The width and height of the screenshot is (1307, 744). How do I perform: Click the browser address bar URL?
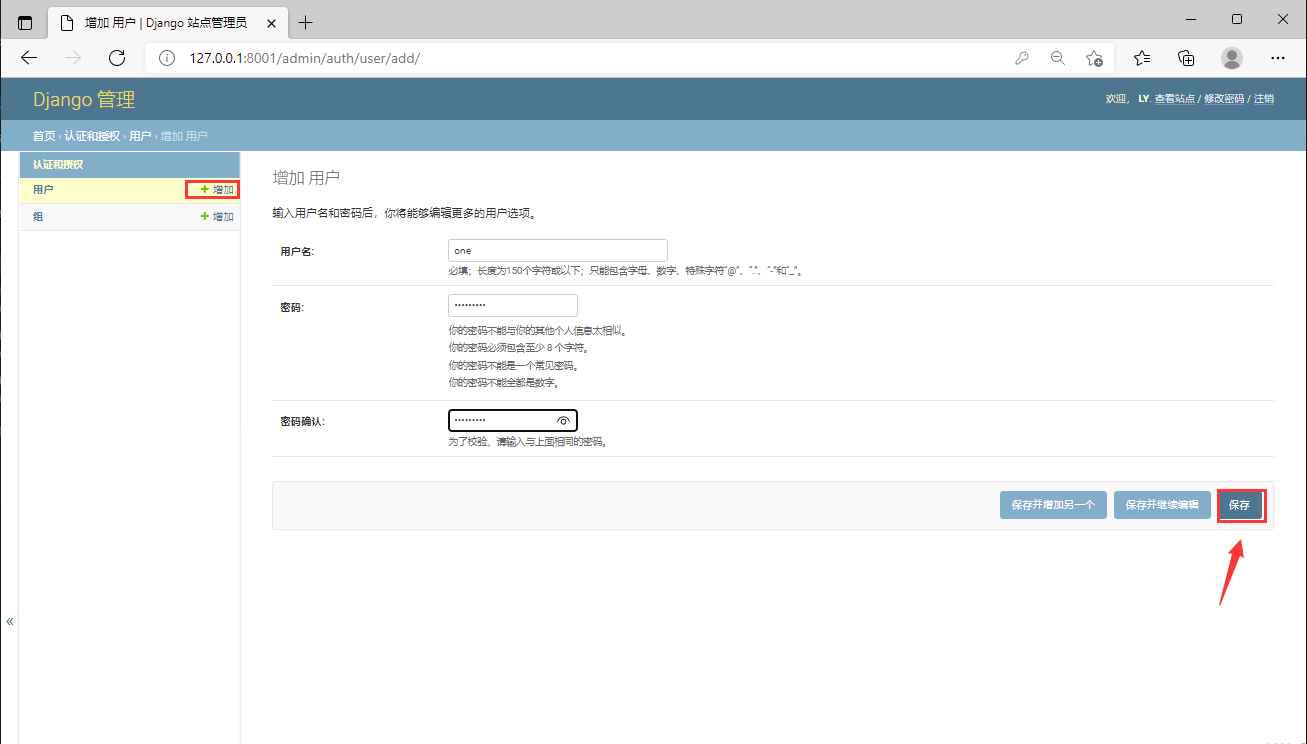[304, 58]
